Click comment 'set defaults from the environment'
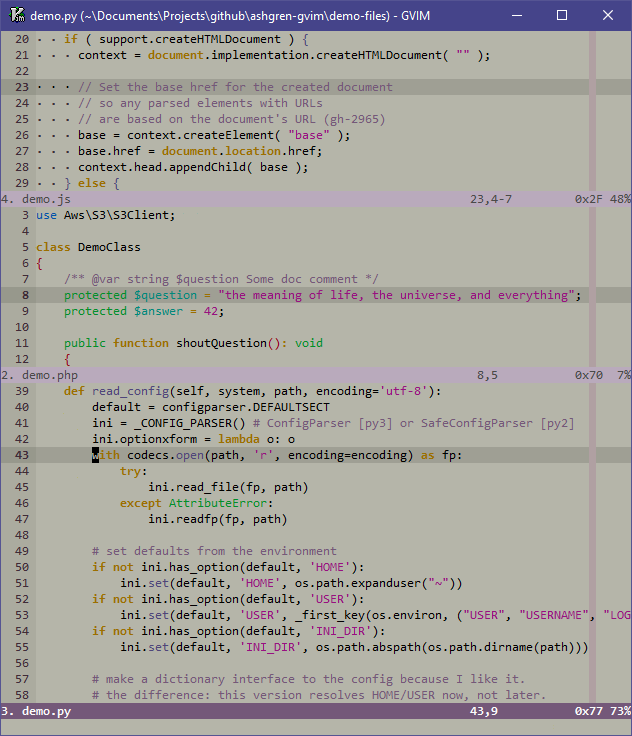The width and height of the screenshot is (632, 736). tap(222, 551)
